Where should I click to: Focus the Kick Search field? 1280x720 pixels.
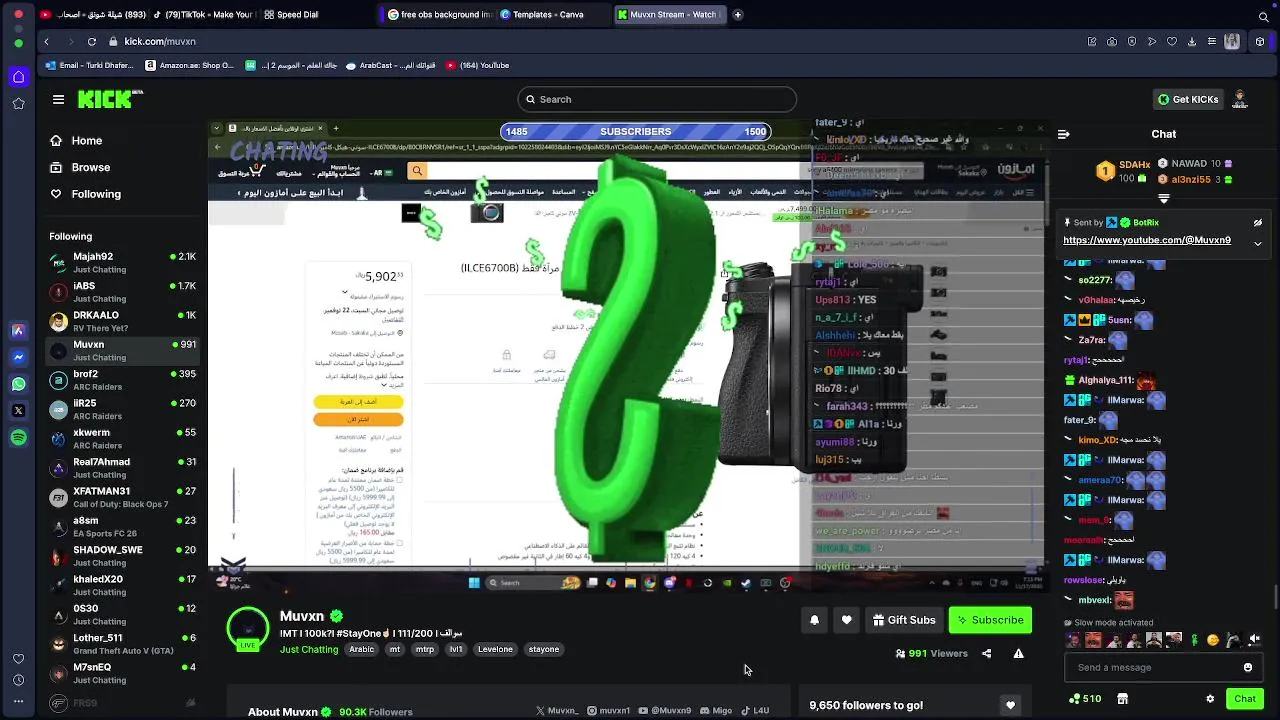pos(657,99)
